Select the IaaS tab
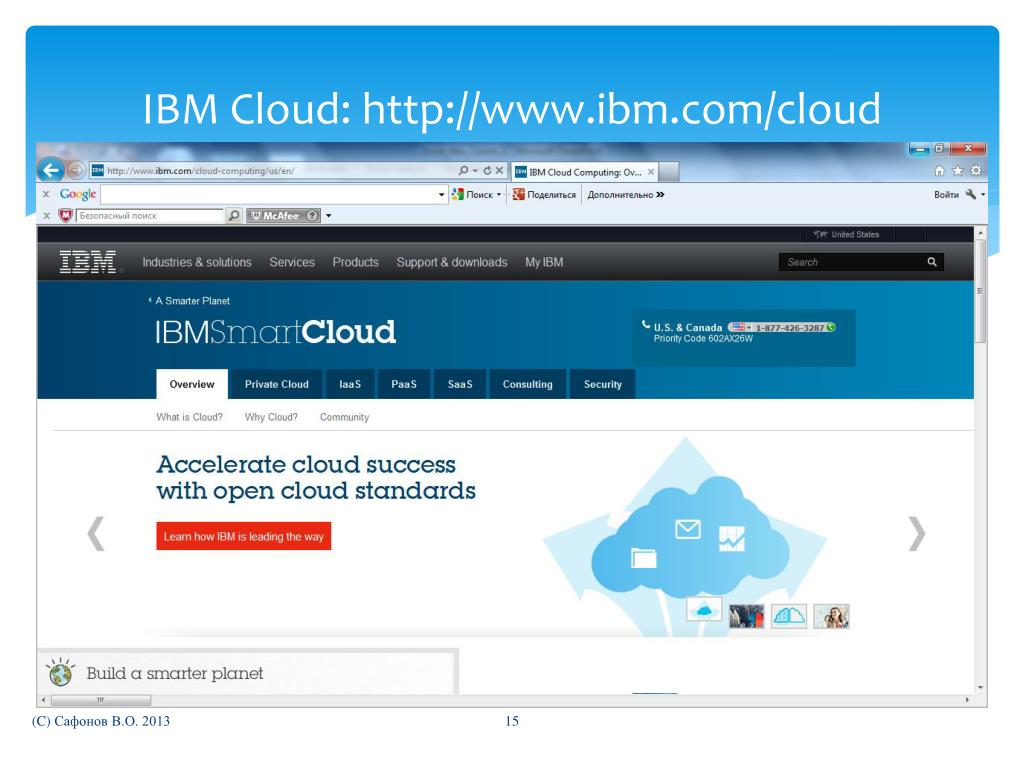The height and width of the screenshot is (768, 1024). [x=350, y=384]
